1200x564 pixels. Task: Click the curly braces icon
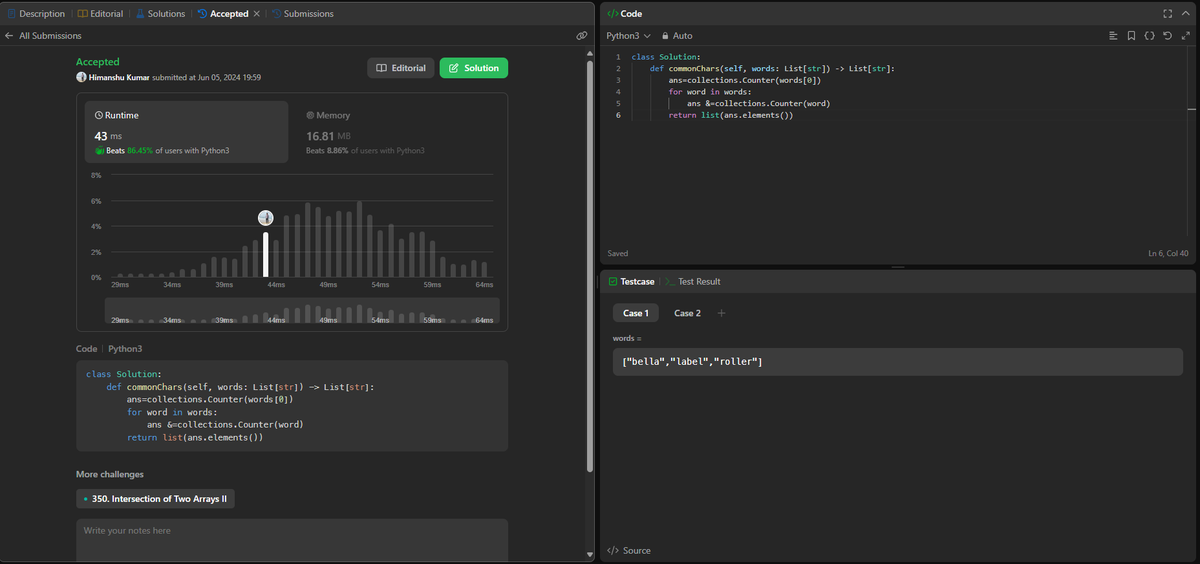1149,35
